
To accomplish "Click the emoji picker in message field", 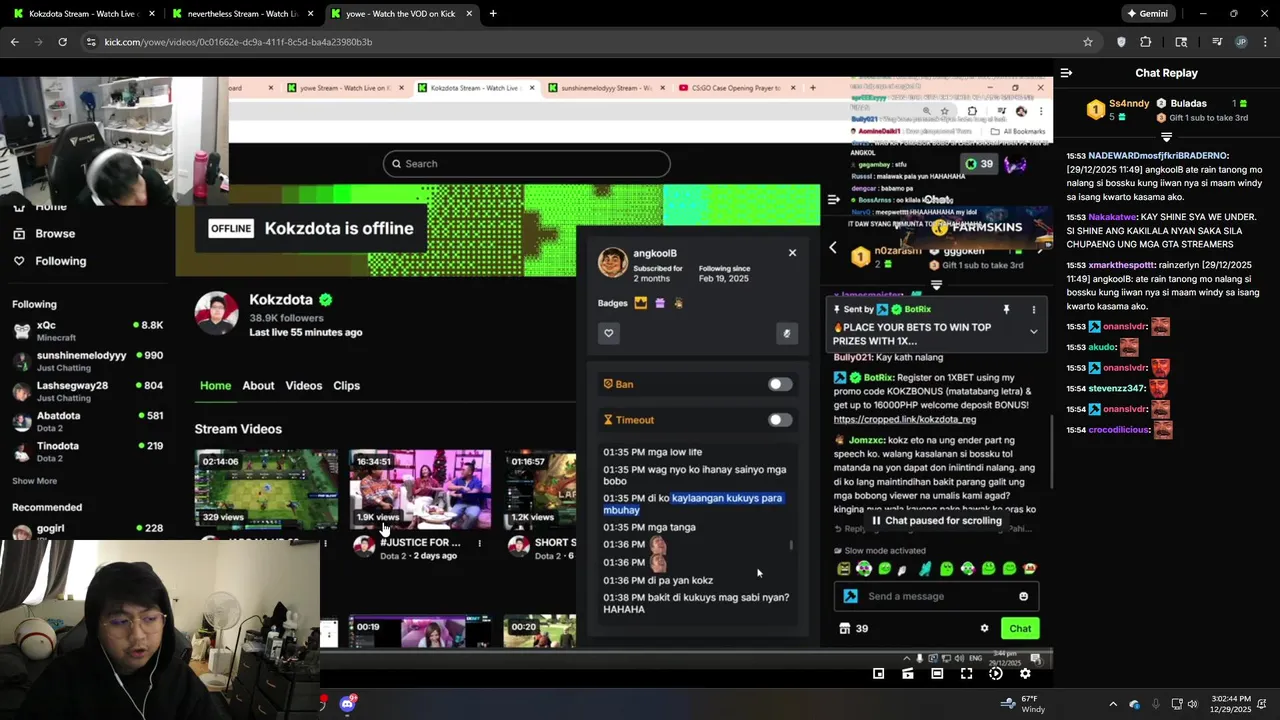I will pyautogui.click(x=1023, y=597).
